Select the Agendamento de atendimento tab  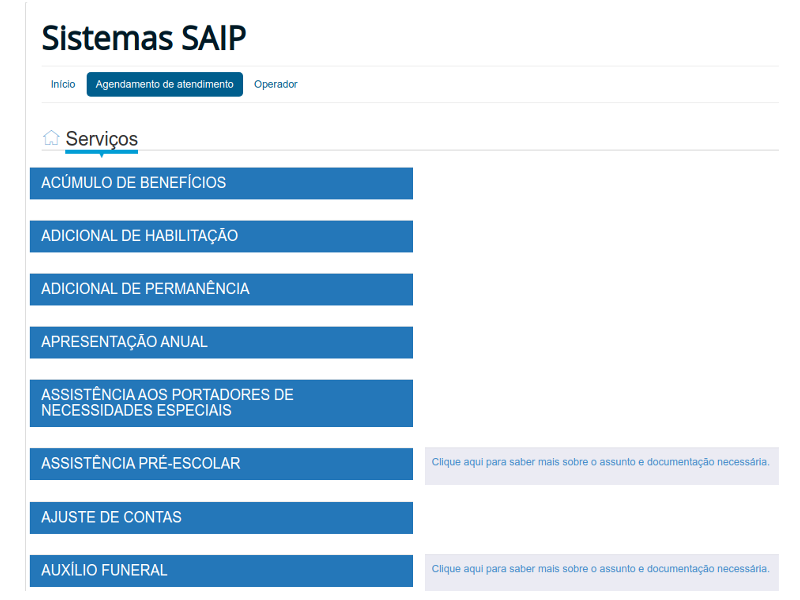click(165, 85)
